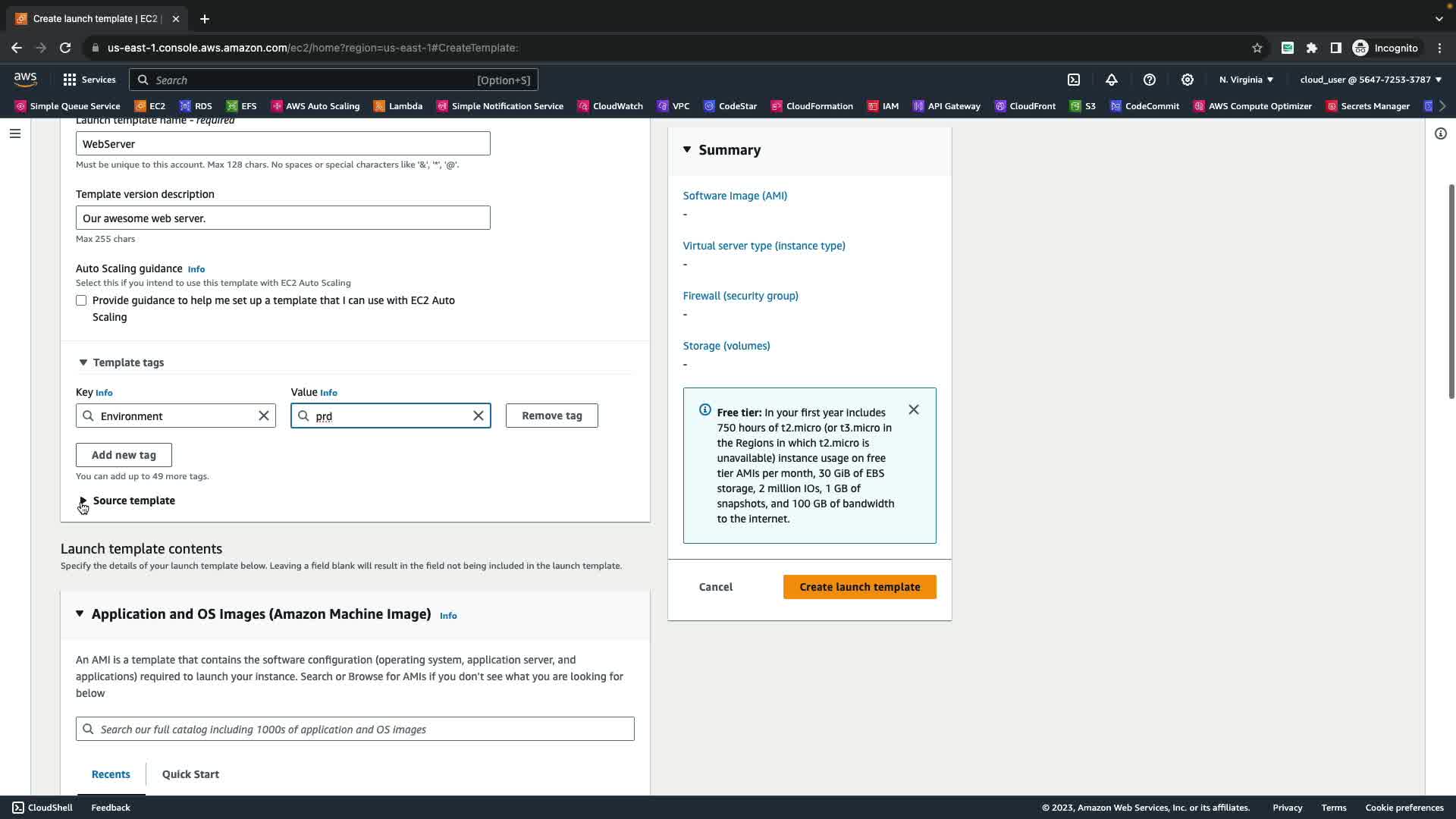Click the Remove tag button
This screenshot has width=1456, height=819.
tap(551, 416)
